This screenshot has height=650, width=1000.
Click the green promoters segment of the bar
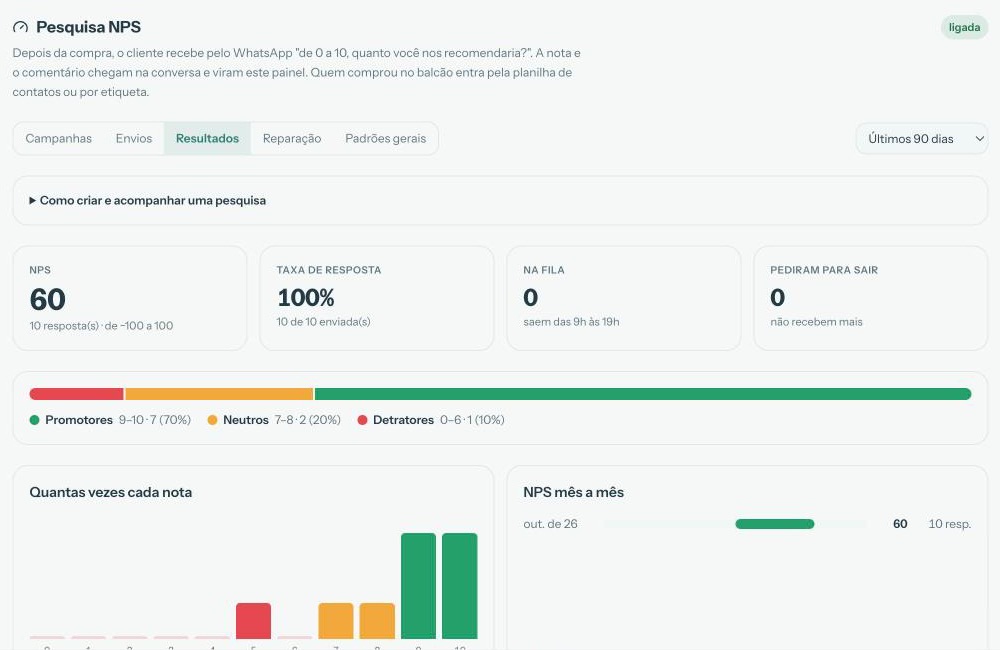point(643,394)
